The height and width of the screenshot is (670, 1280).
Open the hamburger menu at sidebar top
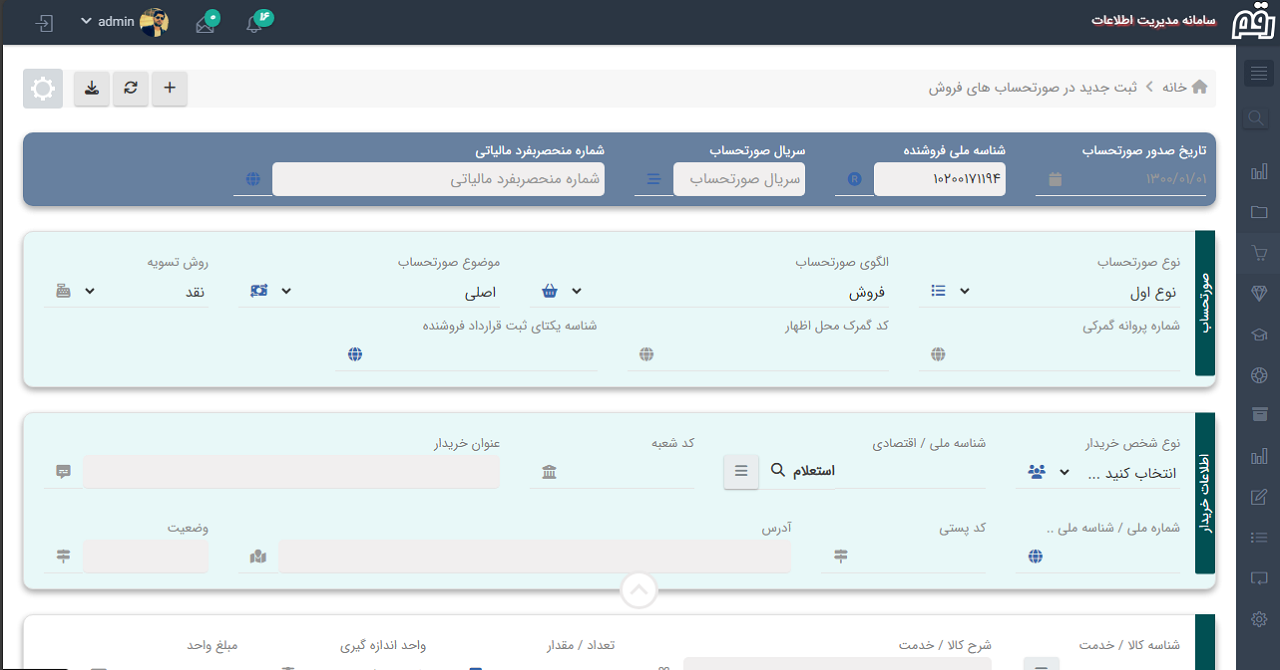tap(1257, 72)
